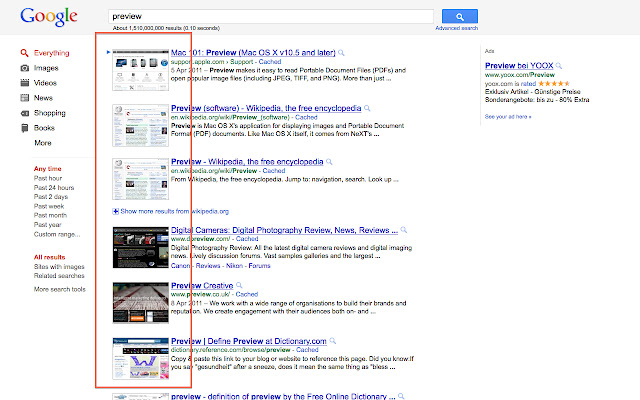This screenshot has height=400, width=640.
Task: Click the Books icon in sidebar
Action: pos(24,128)
